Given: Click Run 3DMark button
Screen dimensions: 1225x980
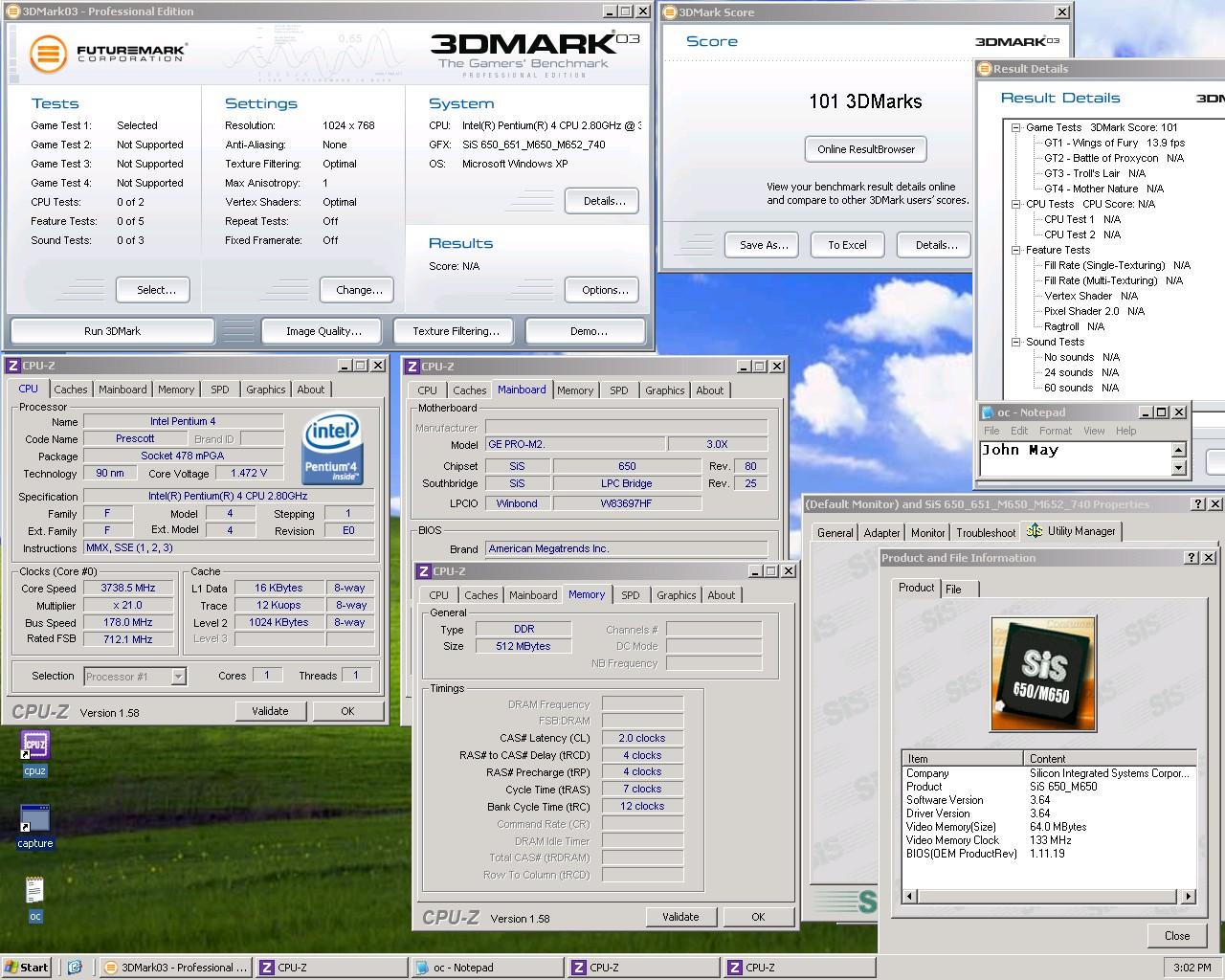Looking at the screenshot, I should 112,331.
